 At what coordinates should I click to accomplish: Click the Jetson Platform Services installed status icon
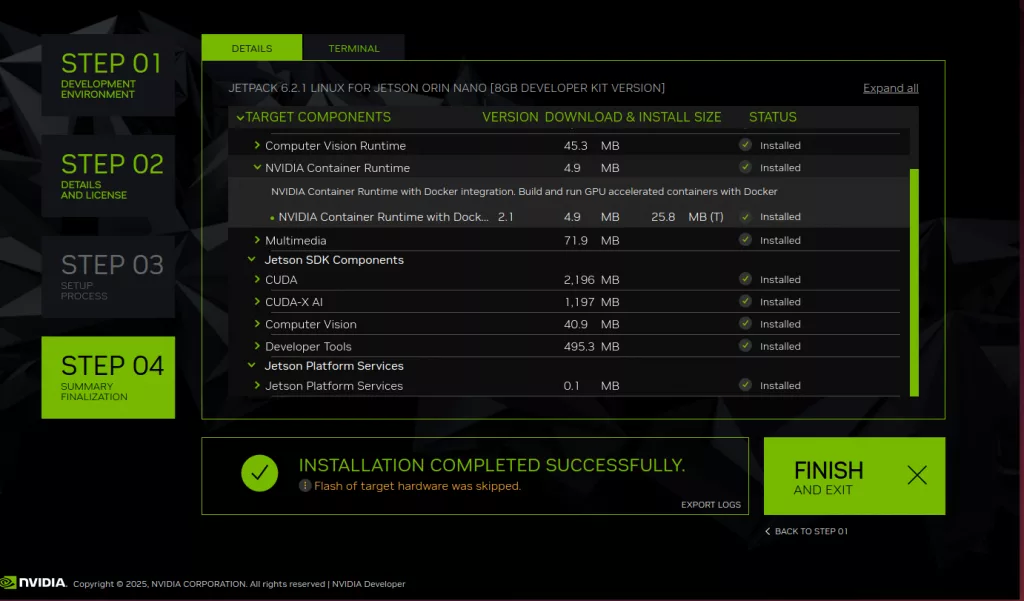tap(745, 385)
